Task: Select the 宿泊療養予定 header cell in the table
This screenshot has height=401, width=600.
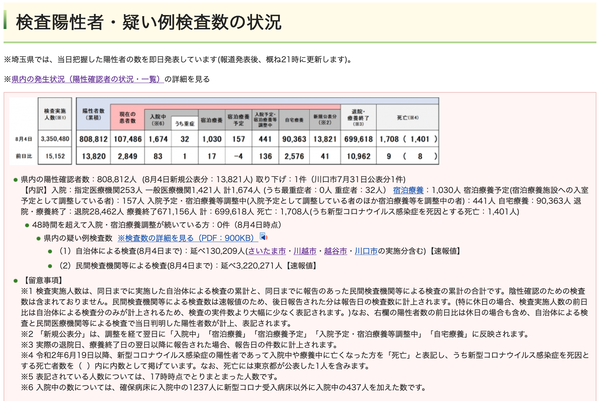Action: tap(239, 120)
